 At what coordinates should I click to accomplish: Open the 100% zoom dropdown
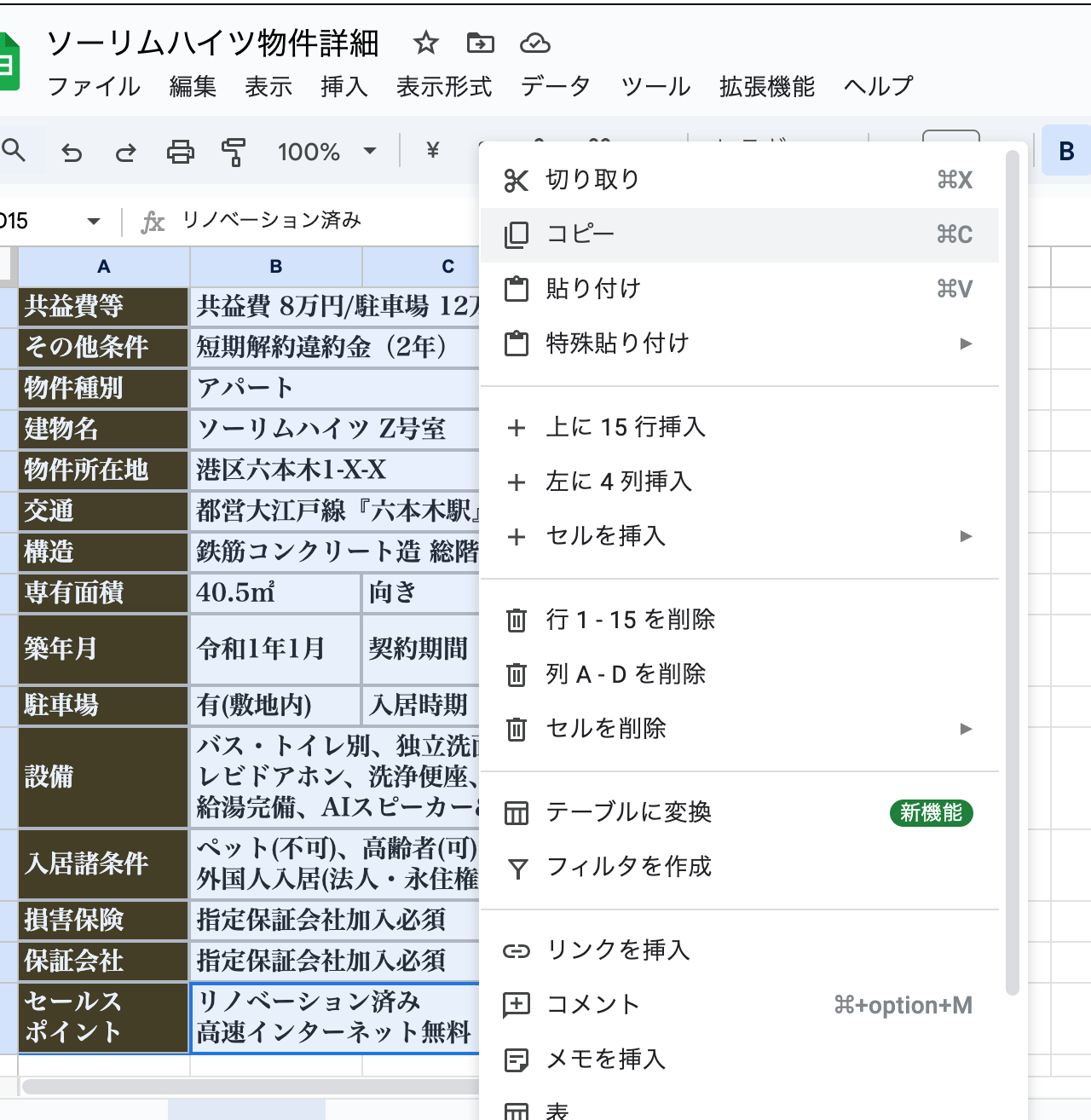326,152
